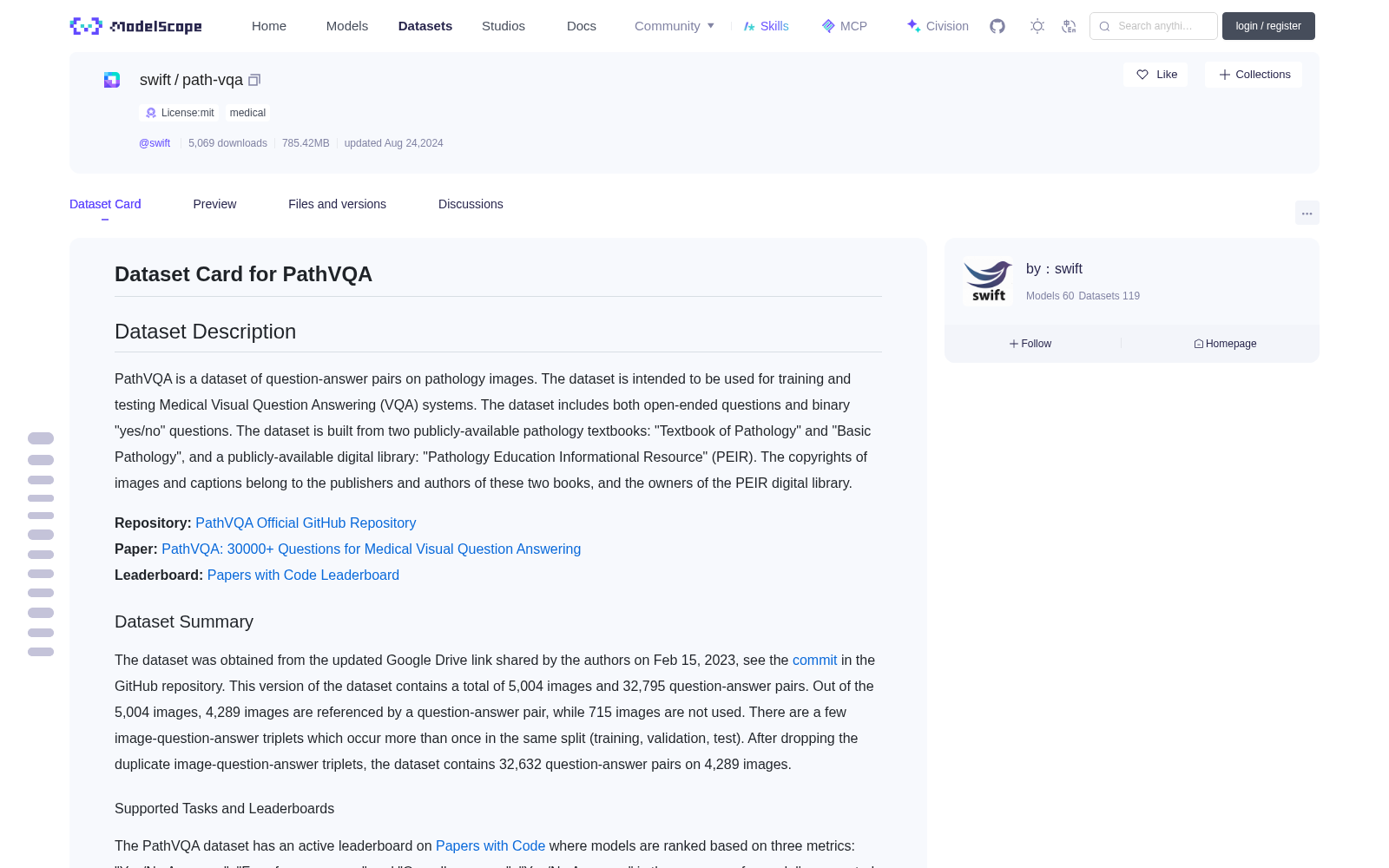This screenshot has height=868, width=1389.
Task: Follow the commit link in Dataset Summary
Action: (x=814, y=660)
